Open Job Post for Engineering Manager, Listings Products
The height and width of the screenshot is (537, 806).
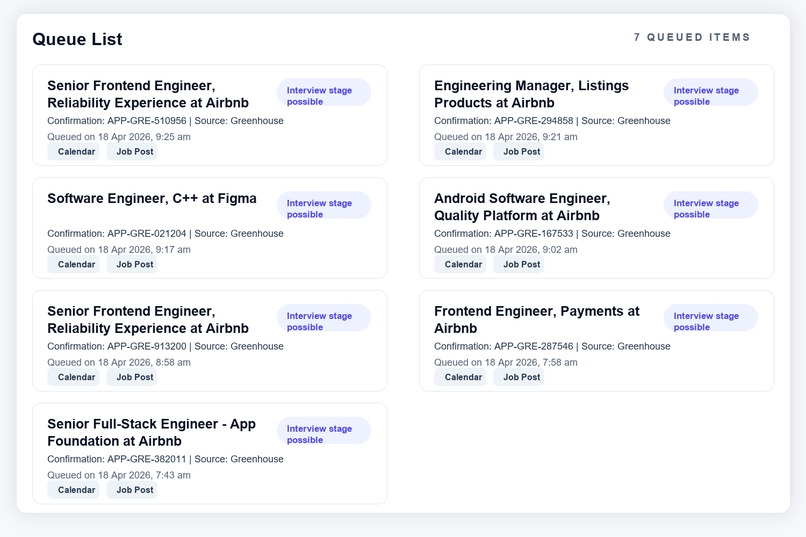519,152
